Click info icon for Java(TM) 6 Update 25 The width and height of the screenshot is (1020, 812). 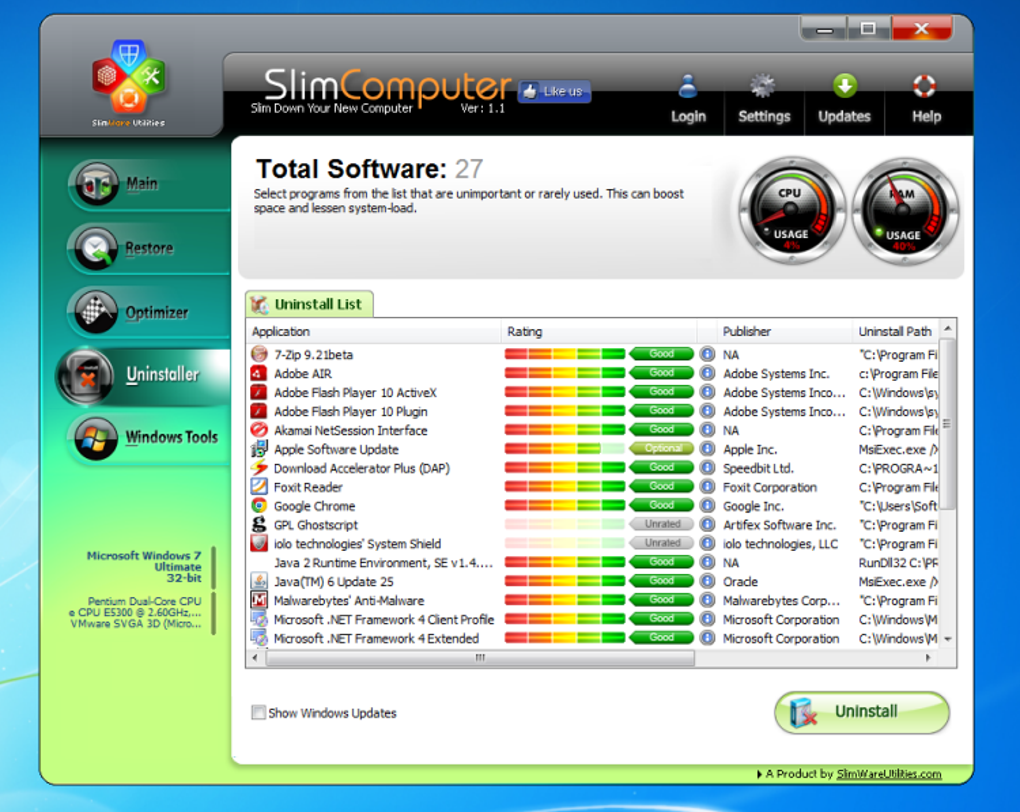[707, 580]
